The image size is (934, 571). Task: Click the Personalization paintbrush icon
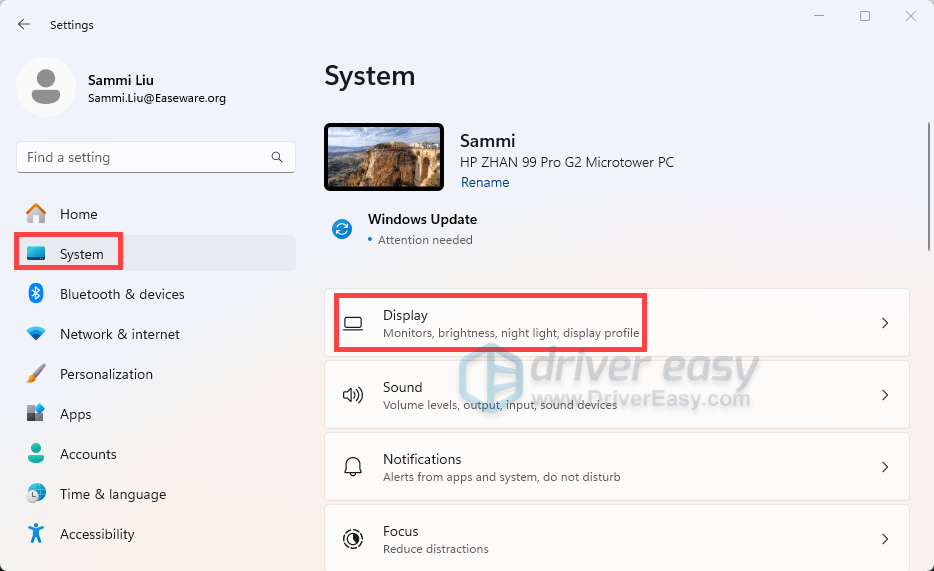[x=36, y=374]
